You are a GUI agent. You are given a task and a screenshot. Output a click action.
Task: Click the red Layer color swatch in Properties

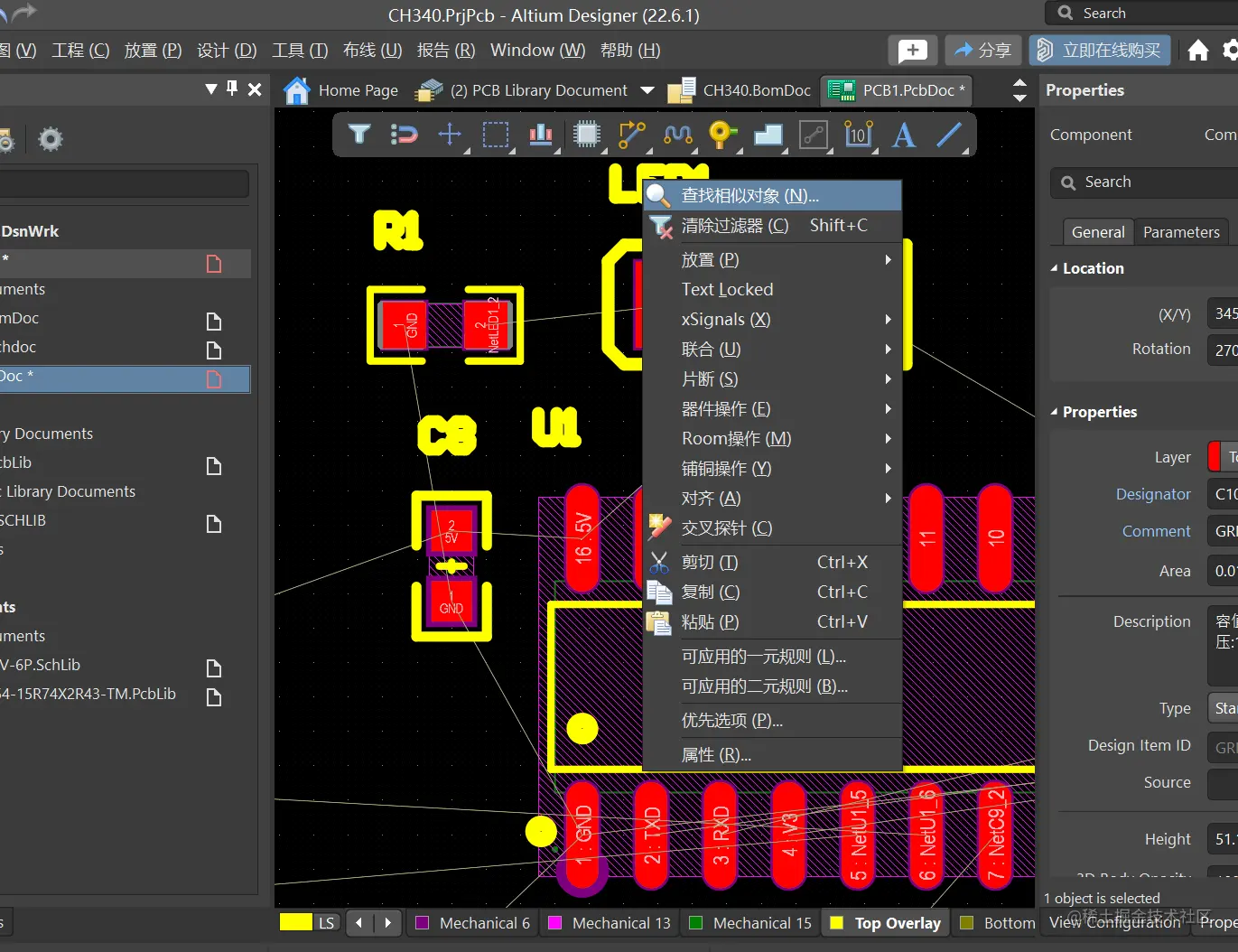[1214, 457]
